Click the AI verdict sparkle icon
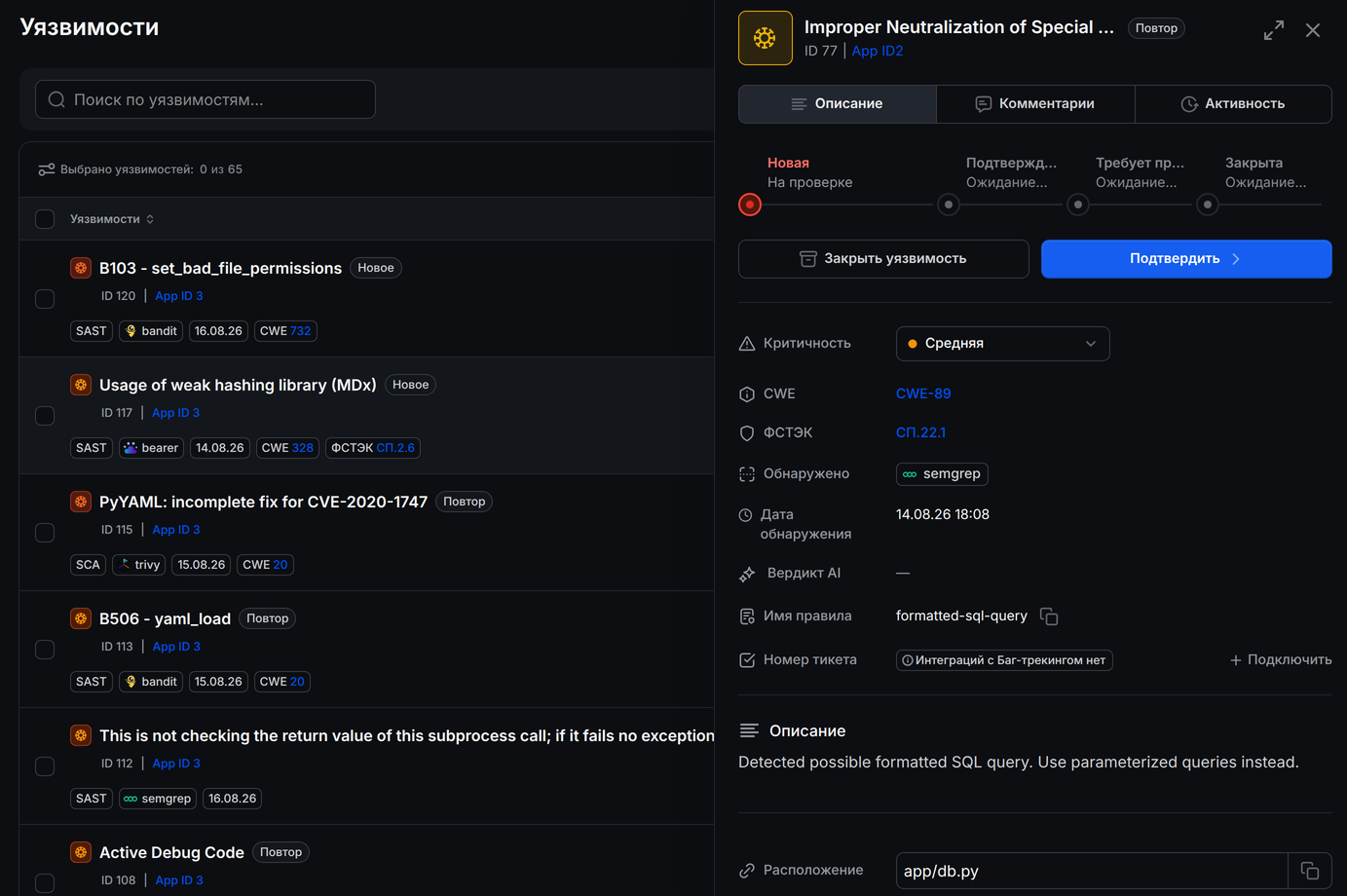1347x896 pixels. (x=747, y=574)
